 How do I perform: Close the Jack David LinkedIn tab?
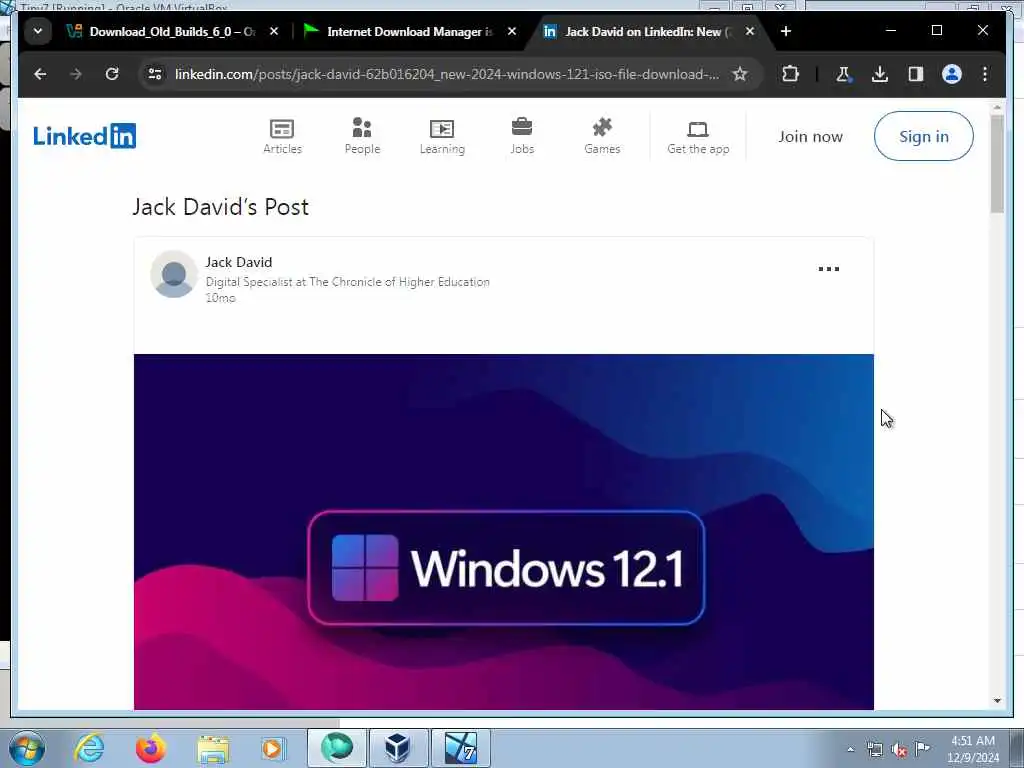750,31
